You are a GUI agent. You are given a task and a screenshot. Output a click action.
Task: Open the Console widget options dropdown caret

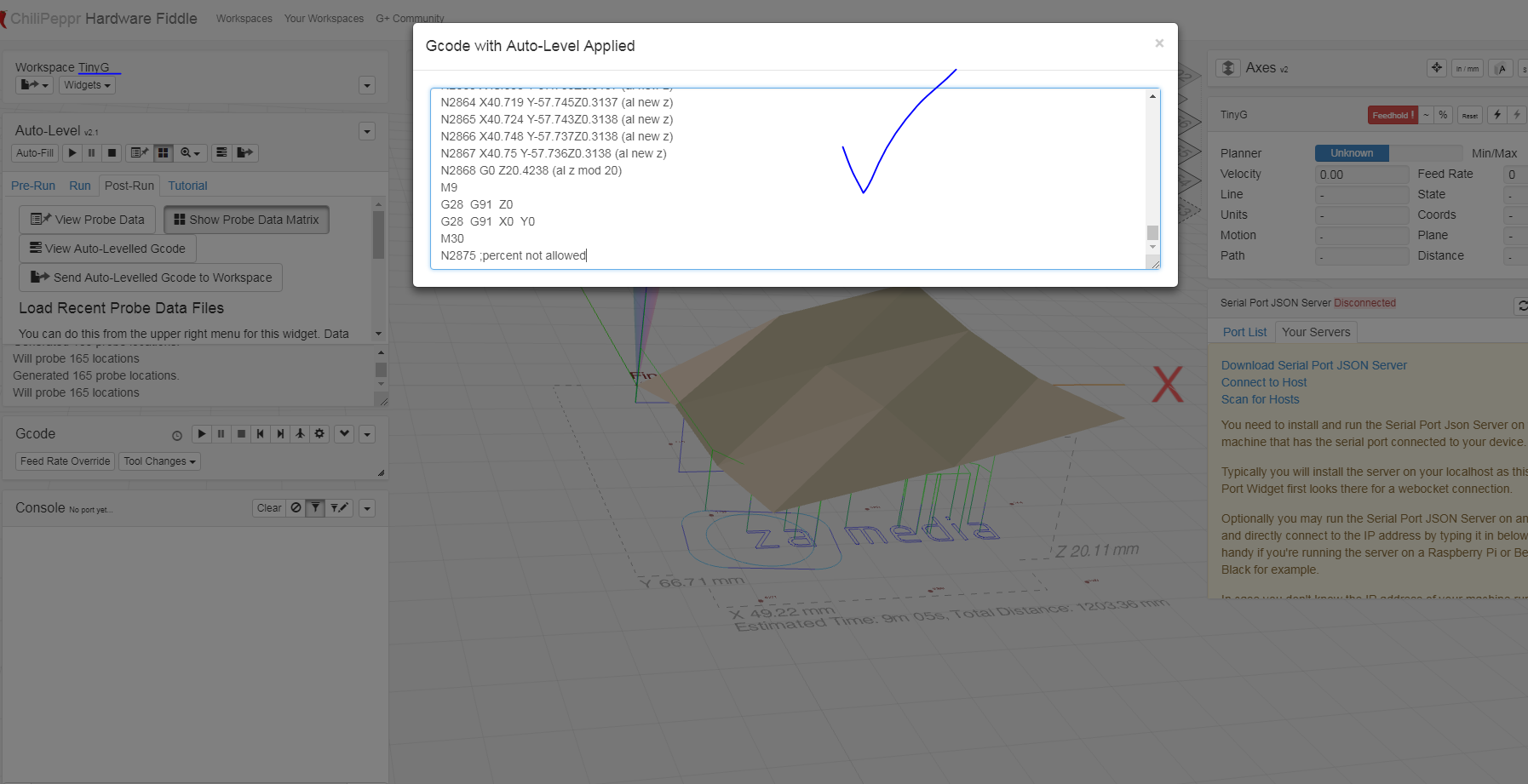(367, 509)
